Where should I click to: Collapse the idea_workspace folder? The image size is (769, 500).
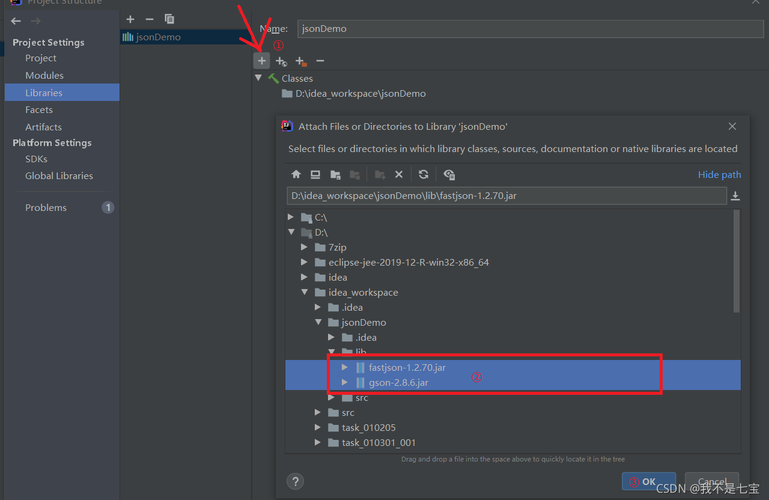[305, 292]
